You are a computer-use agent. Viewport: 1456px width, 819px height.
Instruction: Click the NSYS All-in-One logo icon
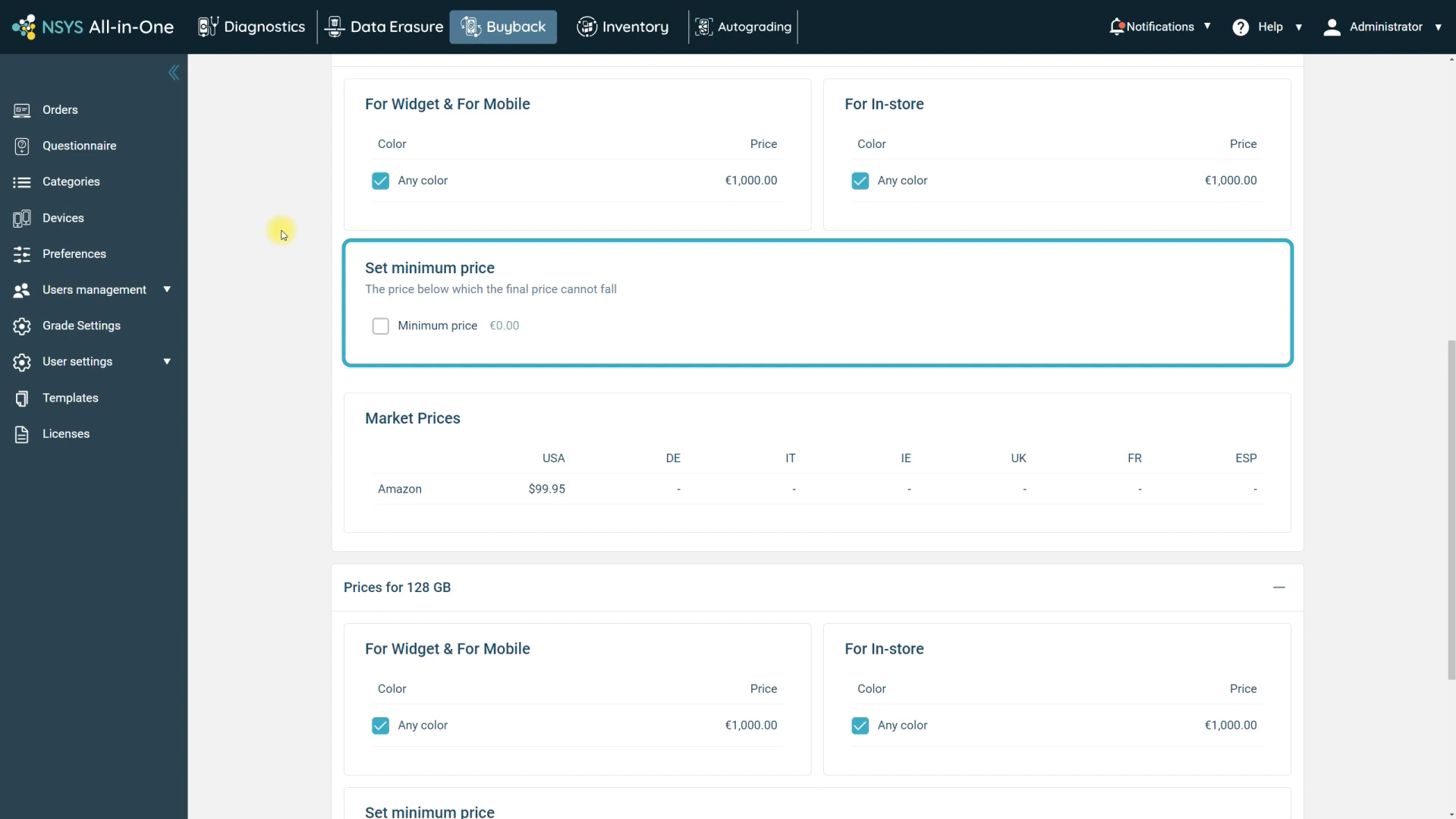click(24, 27)
